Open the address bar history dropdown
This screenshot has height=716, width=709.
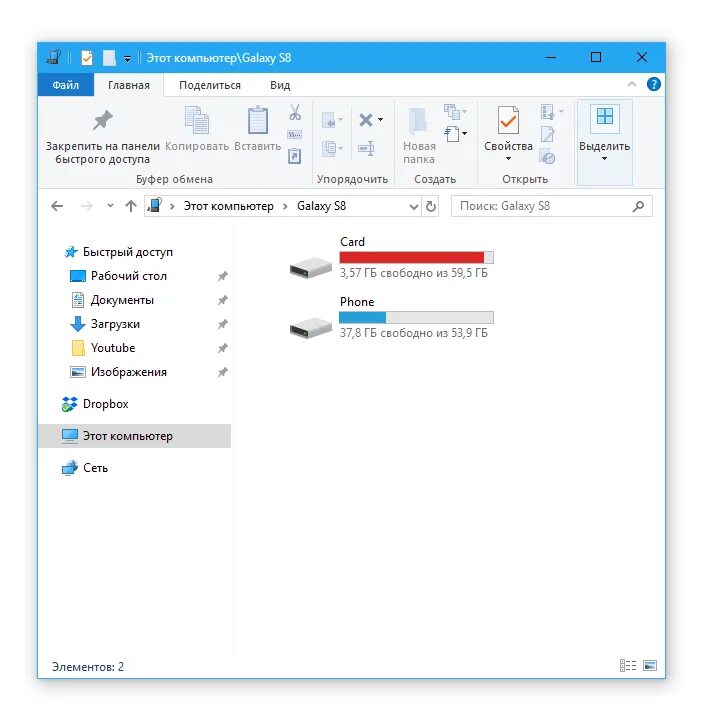(414, 207)
